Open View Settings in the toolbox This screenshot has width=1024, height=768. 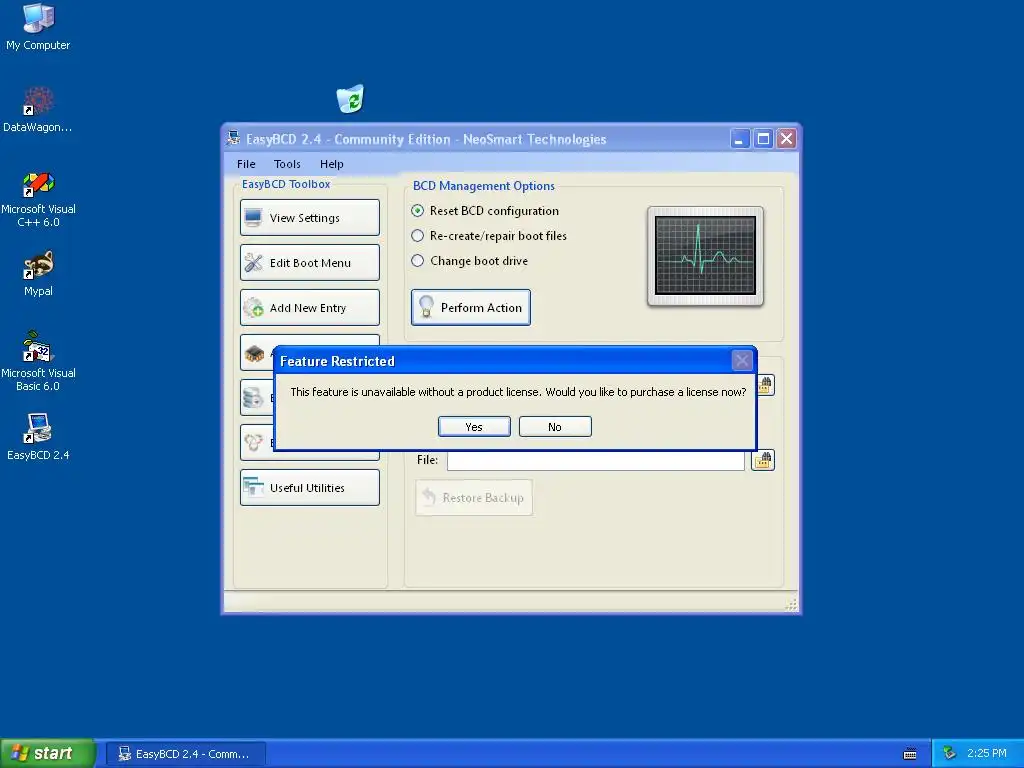(x=310, y=217)
